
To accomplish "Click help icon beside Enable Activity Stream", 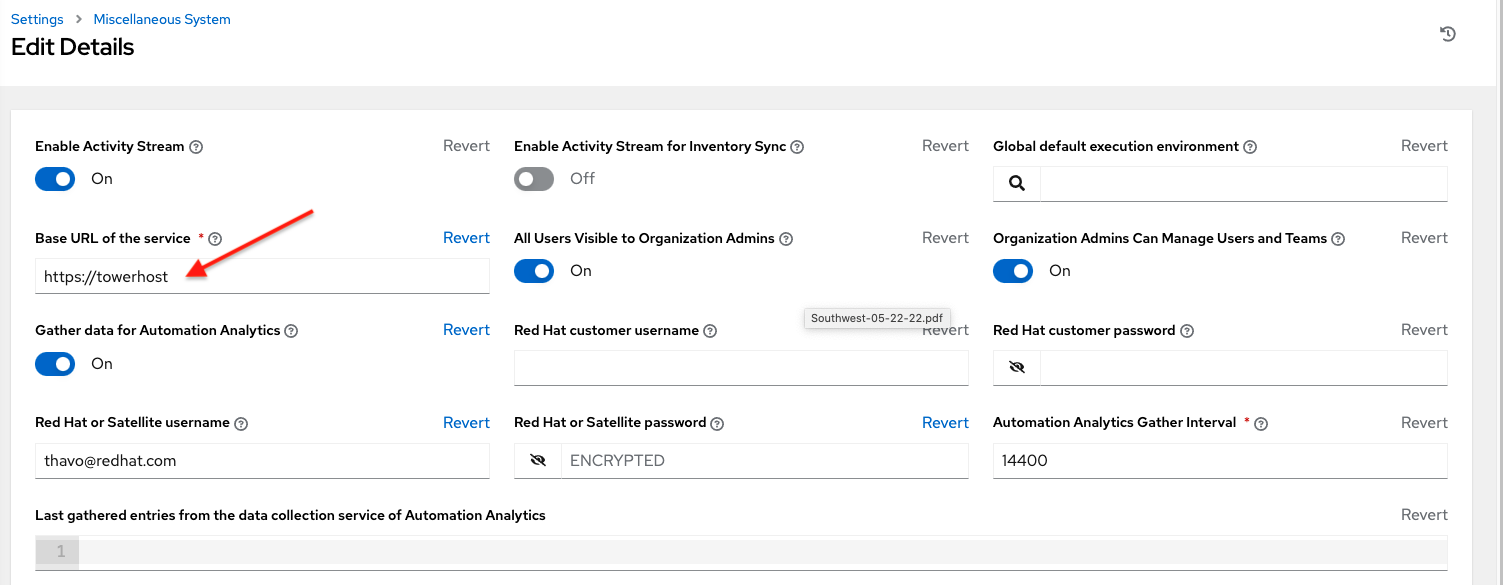I will [x=196, y=147].
